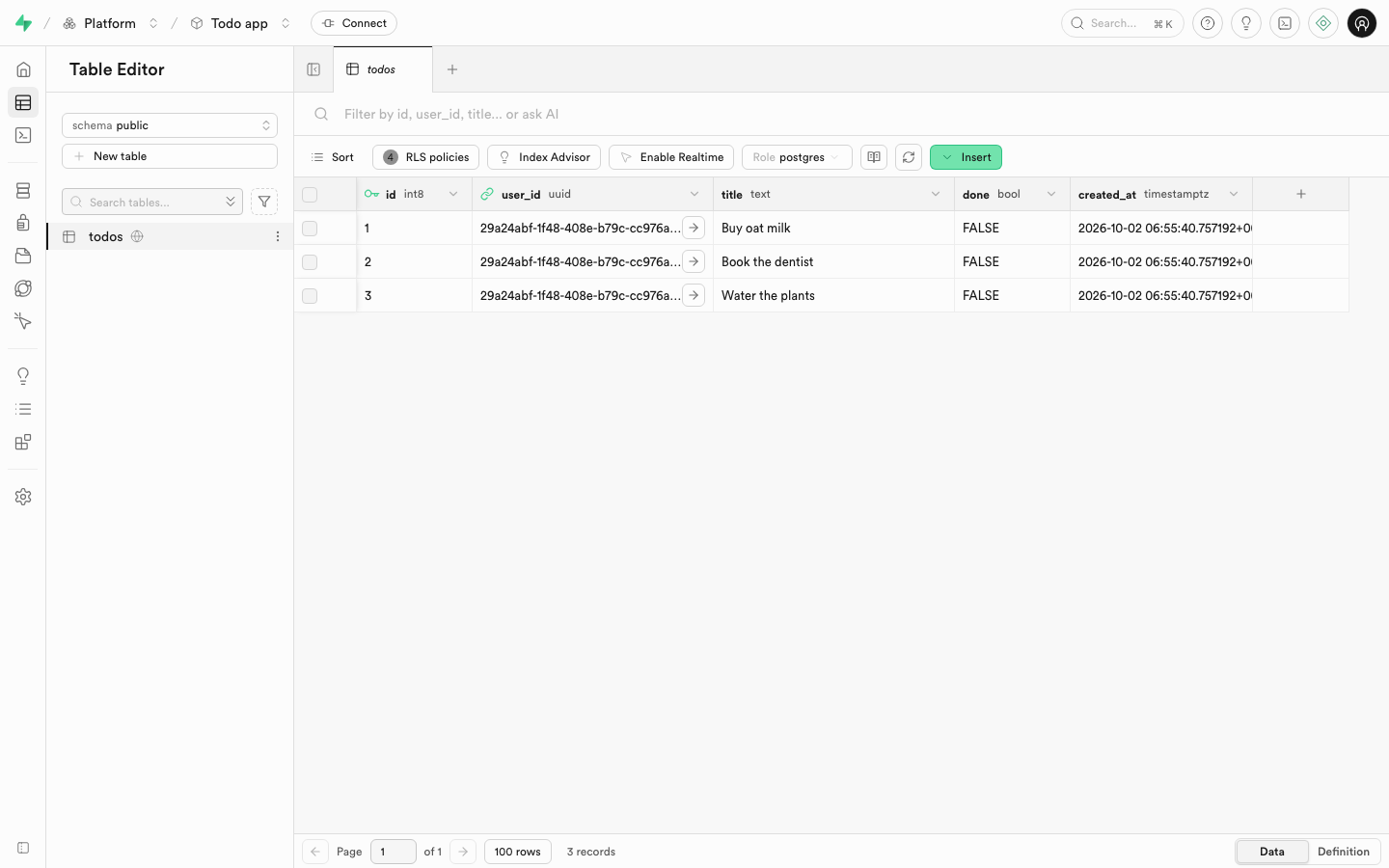Click the New table button
Screen dimensions: 1389x868
[170, 156]
